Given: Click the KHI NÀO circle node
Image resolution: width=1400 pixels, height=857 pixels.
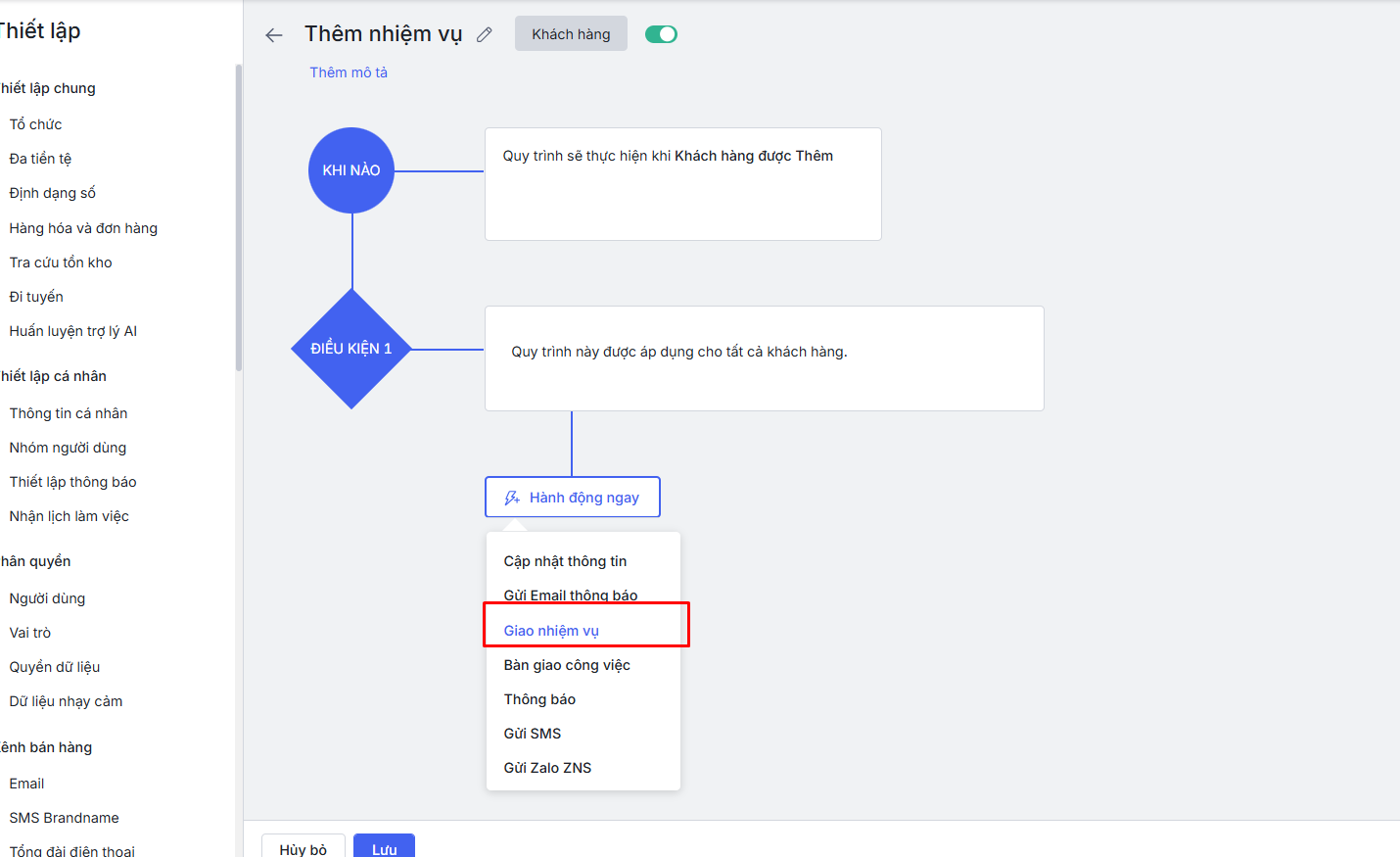Looking at the screenshot, I should tap(351, 170).
